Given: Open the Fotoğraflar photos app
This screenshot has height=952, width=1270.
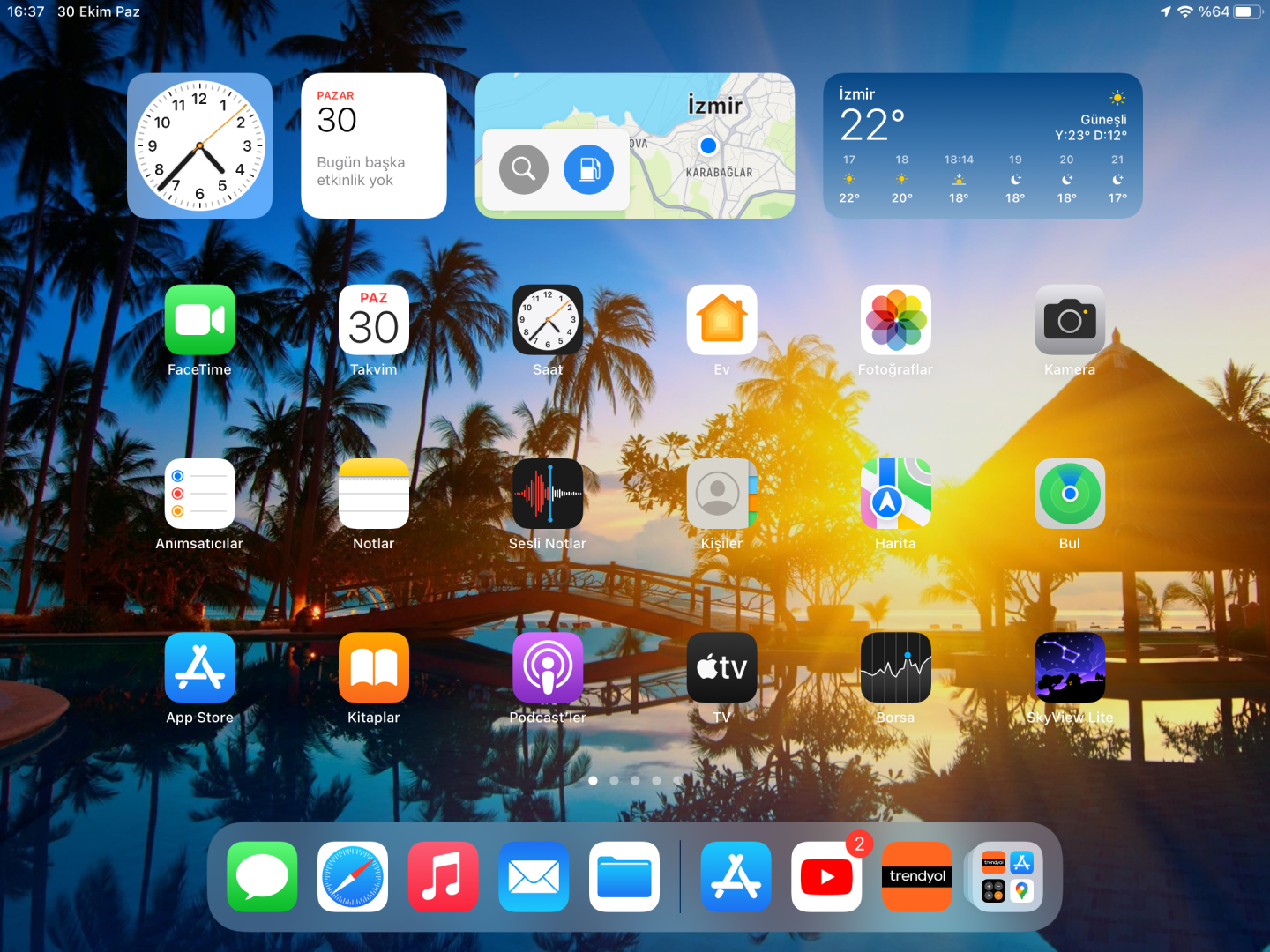Looking at the screenshot, I should (896, 320).
